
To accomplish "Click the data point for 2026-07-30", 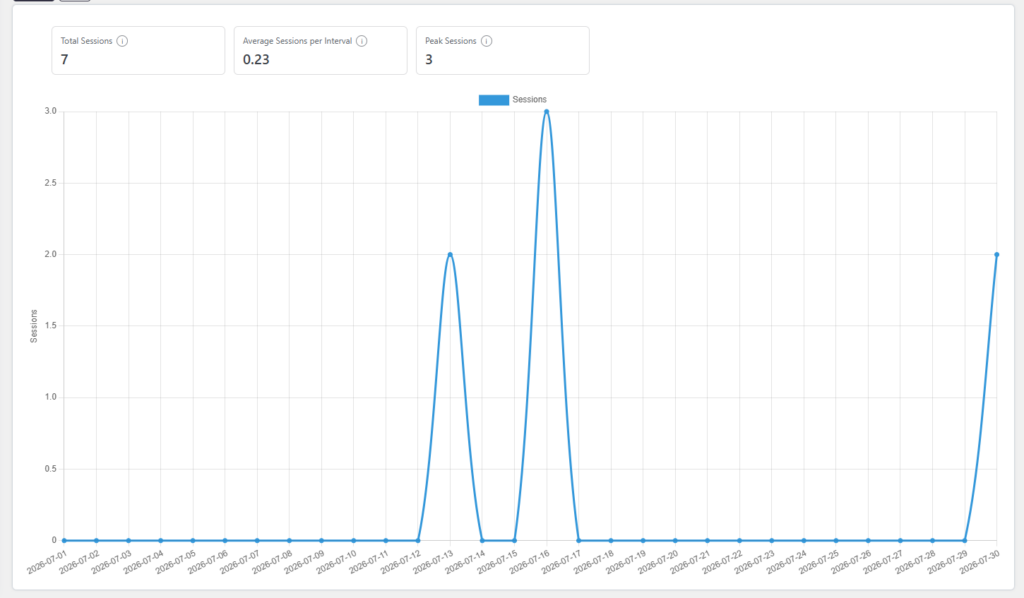I will coord(997,255).
